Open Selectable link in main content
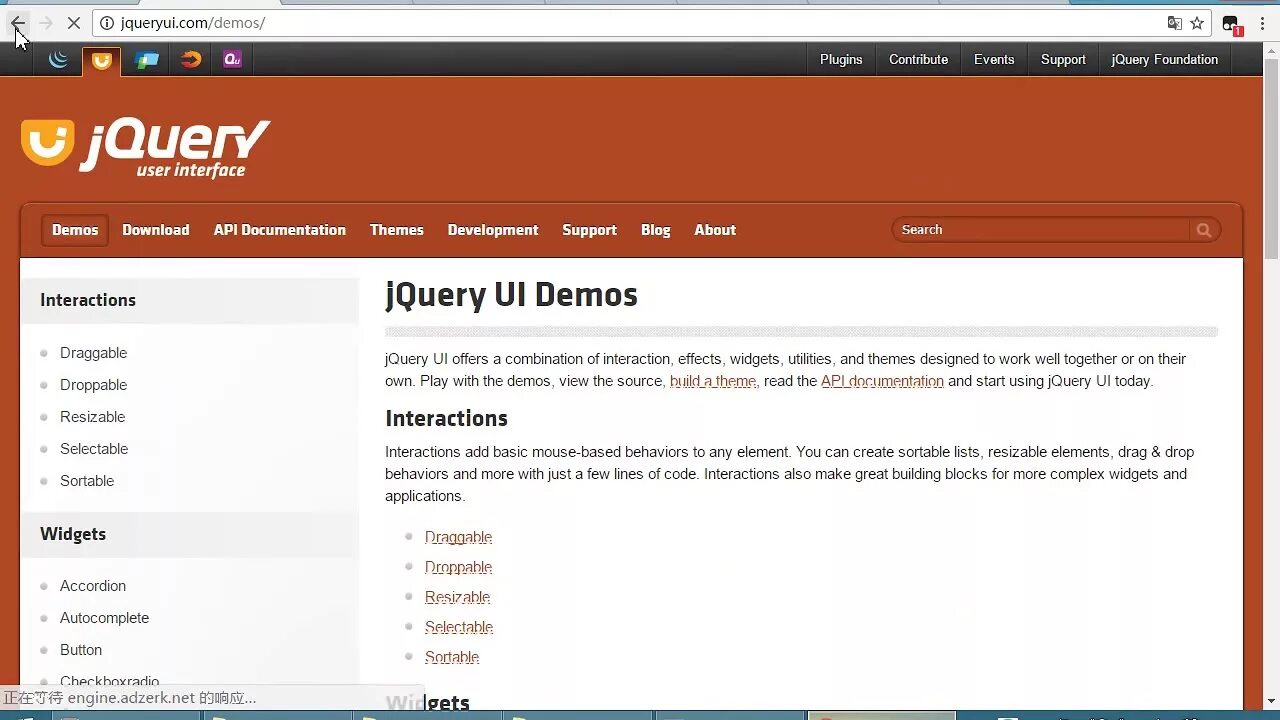This screenshot has height=720, width=1280. point(459,627)
